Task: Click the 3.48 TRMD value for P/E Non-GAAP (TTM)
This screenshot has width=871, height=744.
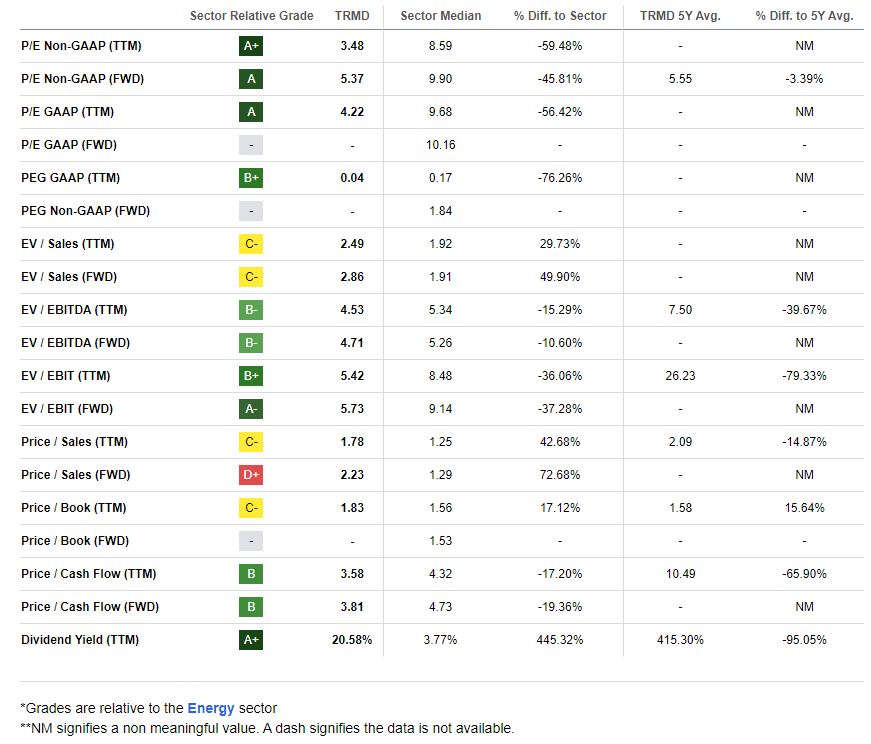Action: pos(352,46)
